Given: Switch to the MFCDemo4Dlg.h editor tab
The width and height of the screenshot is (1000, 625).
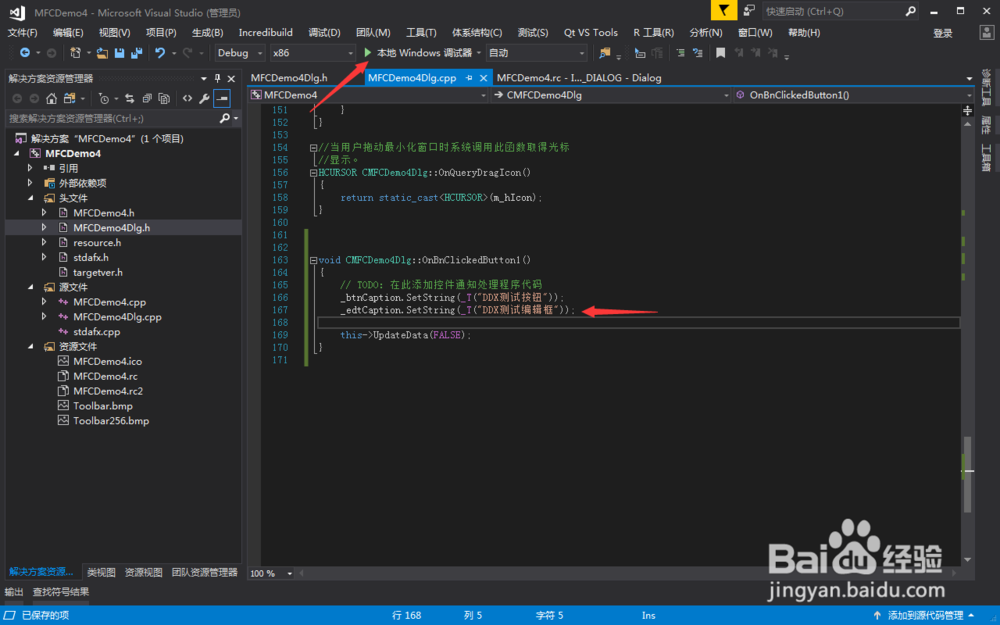Looking at the screenshot, I should 289,78.
